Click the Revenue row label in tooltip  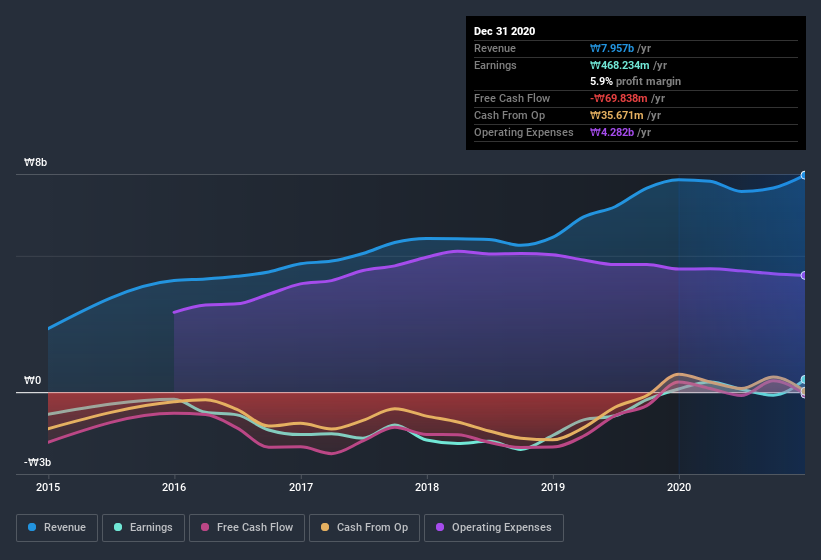point(495,48)
